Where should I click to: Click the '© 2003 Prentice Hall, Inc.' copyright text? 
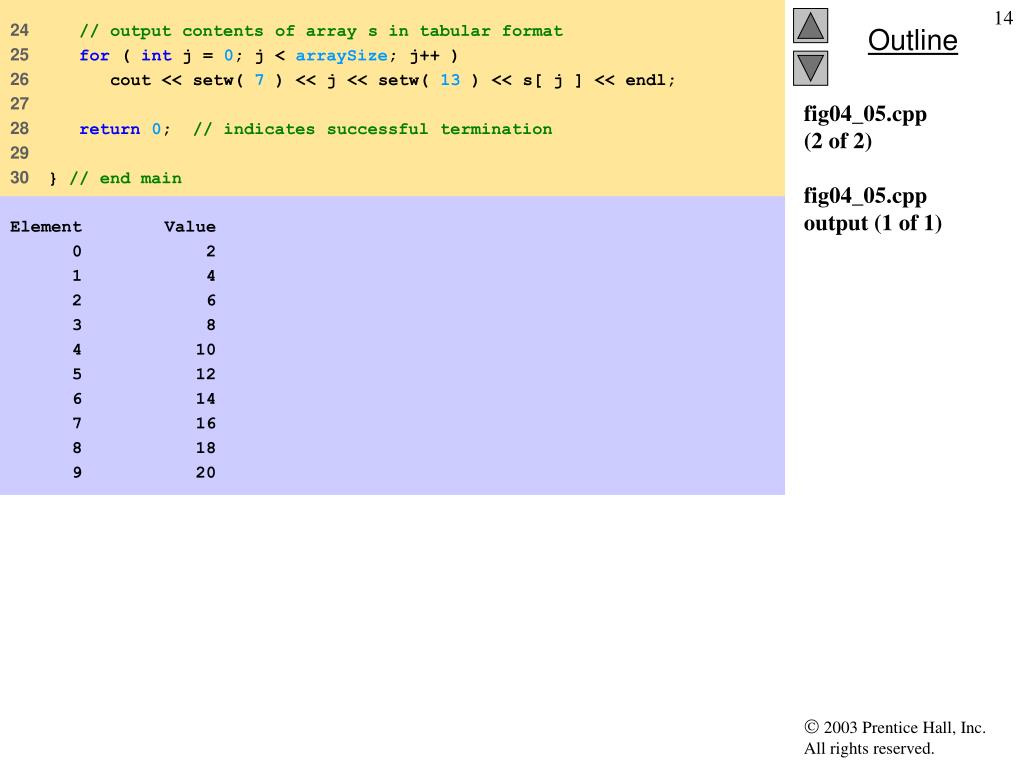pos(895,728)
